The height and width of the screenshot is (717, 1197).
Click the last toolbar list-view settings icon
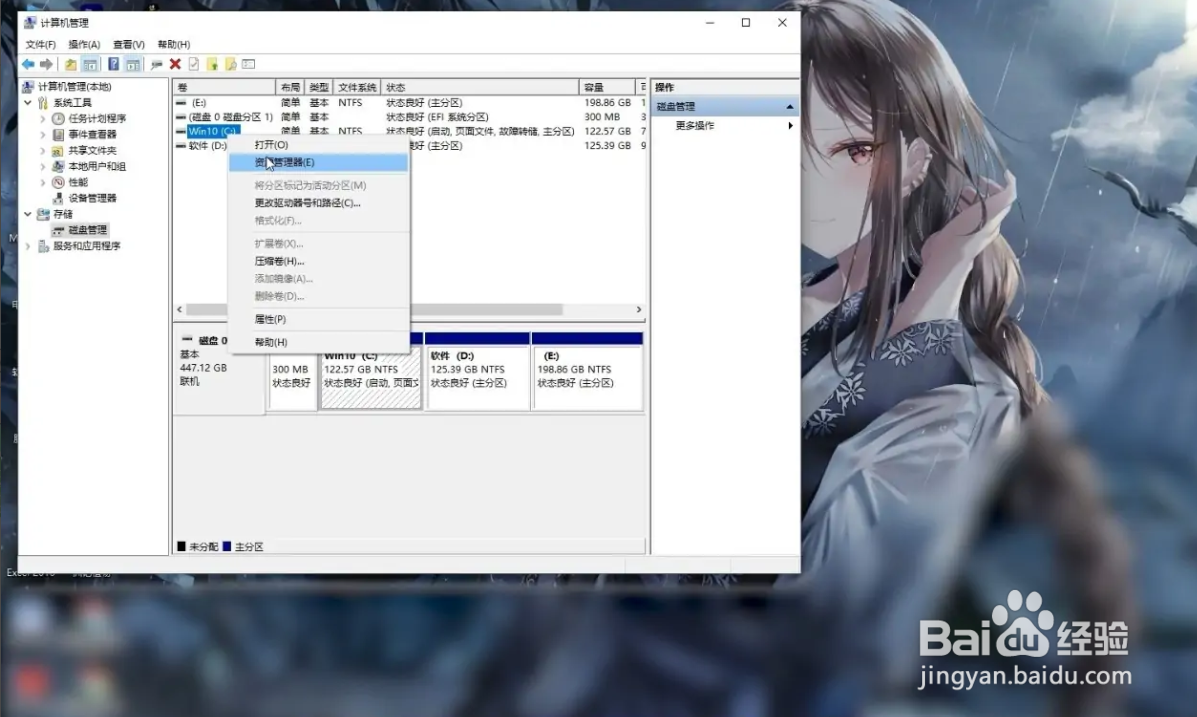point(249,64)
